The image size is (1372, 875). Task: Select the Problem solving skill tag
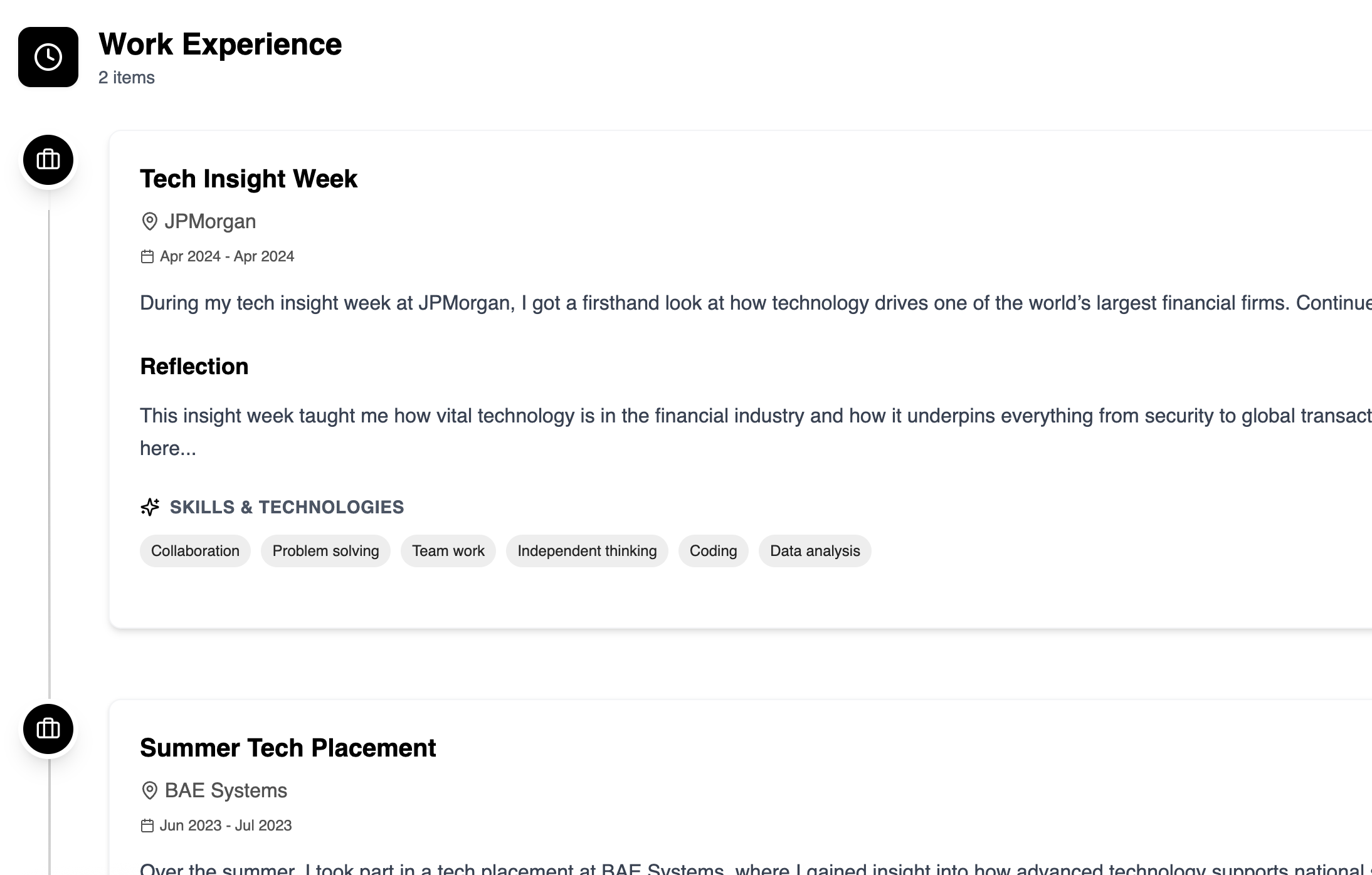[325, 550]
